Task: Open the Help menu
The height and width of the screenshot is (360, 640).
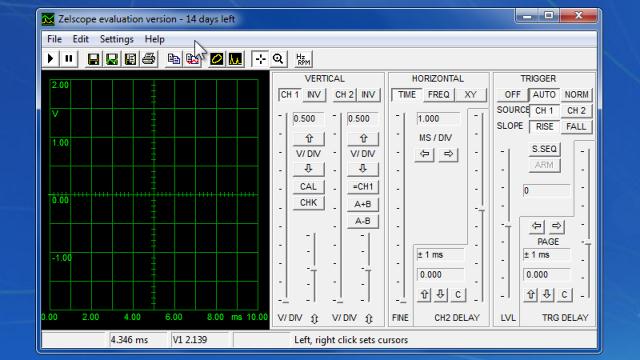Action: (x=154, y=39)
